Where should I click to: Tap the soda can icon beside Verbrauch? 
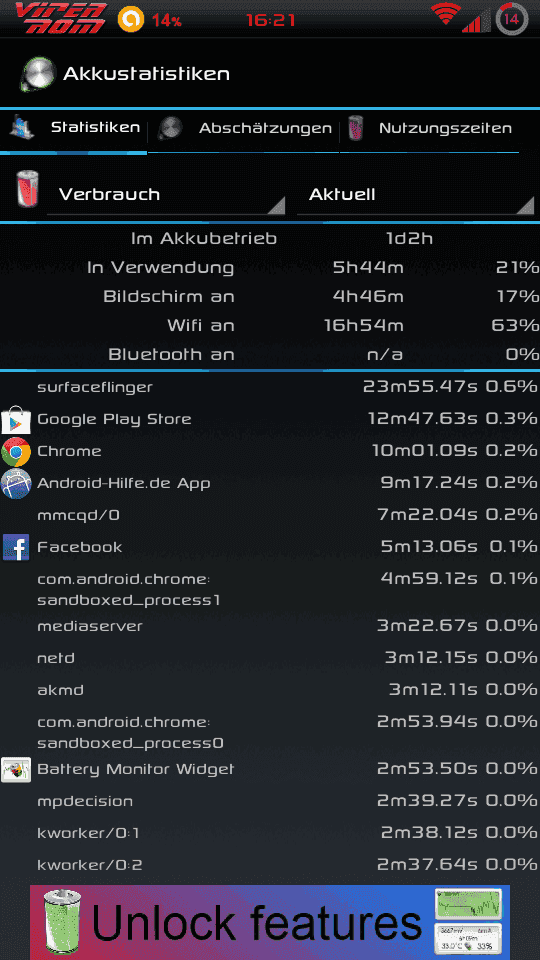point(28,190)
